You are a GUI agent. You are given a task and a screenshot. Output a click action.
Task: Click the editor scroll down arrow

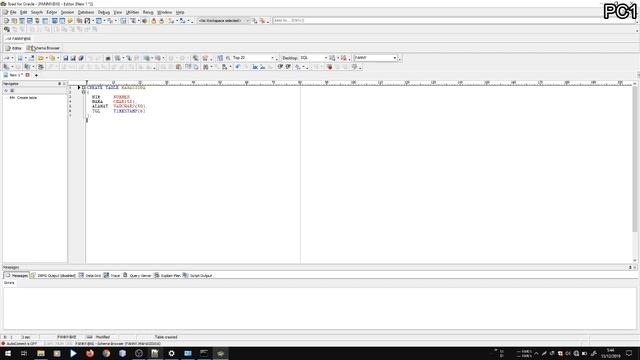pyautogui.click(x=635, y=260)
